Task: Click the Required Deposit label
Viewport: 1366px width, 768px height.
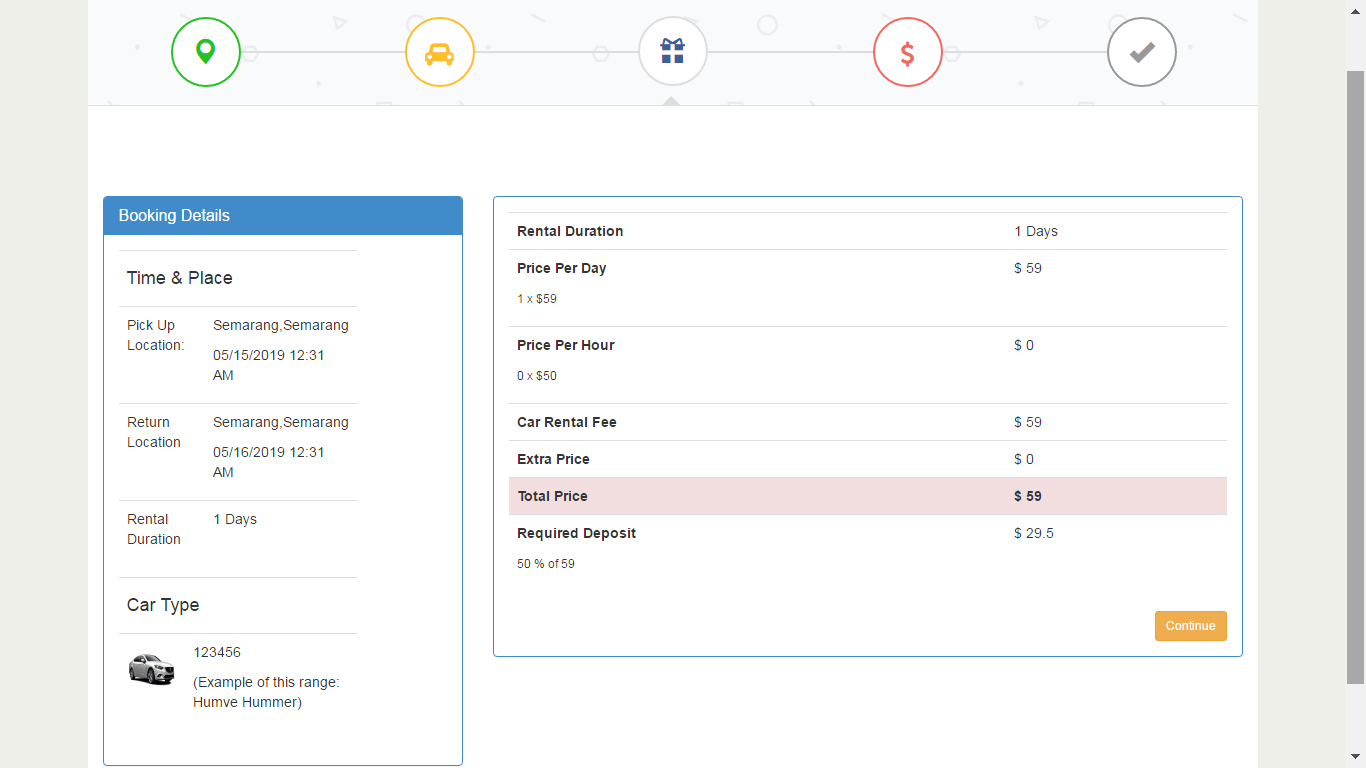Action: [576, 533]
